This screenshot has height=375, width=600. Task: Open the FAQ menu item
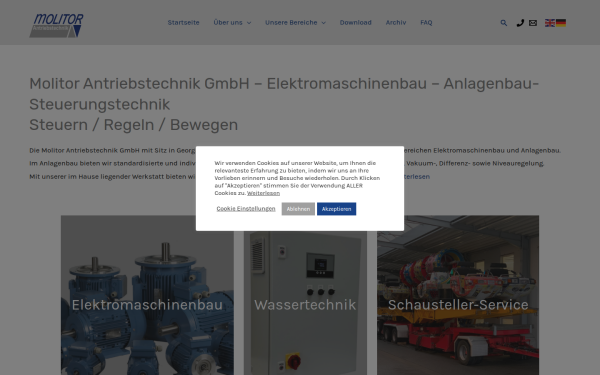click(x=426, y=23)
